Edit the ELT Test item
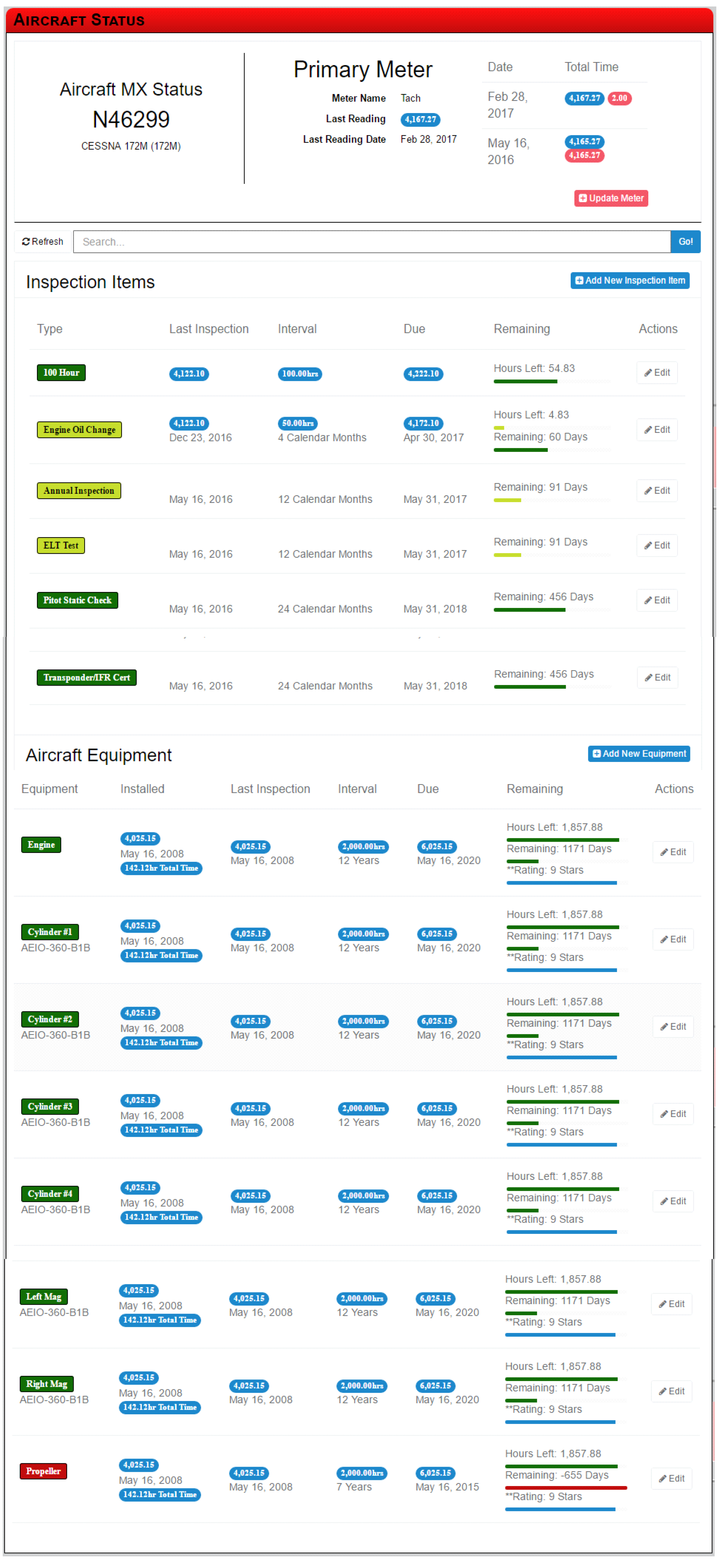The height and width of the screenshot is (1568, 720). 657,545
